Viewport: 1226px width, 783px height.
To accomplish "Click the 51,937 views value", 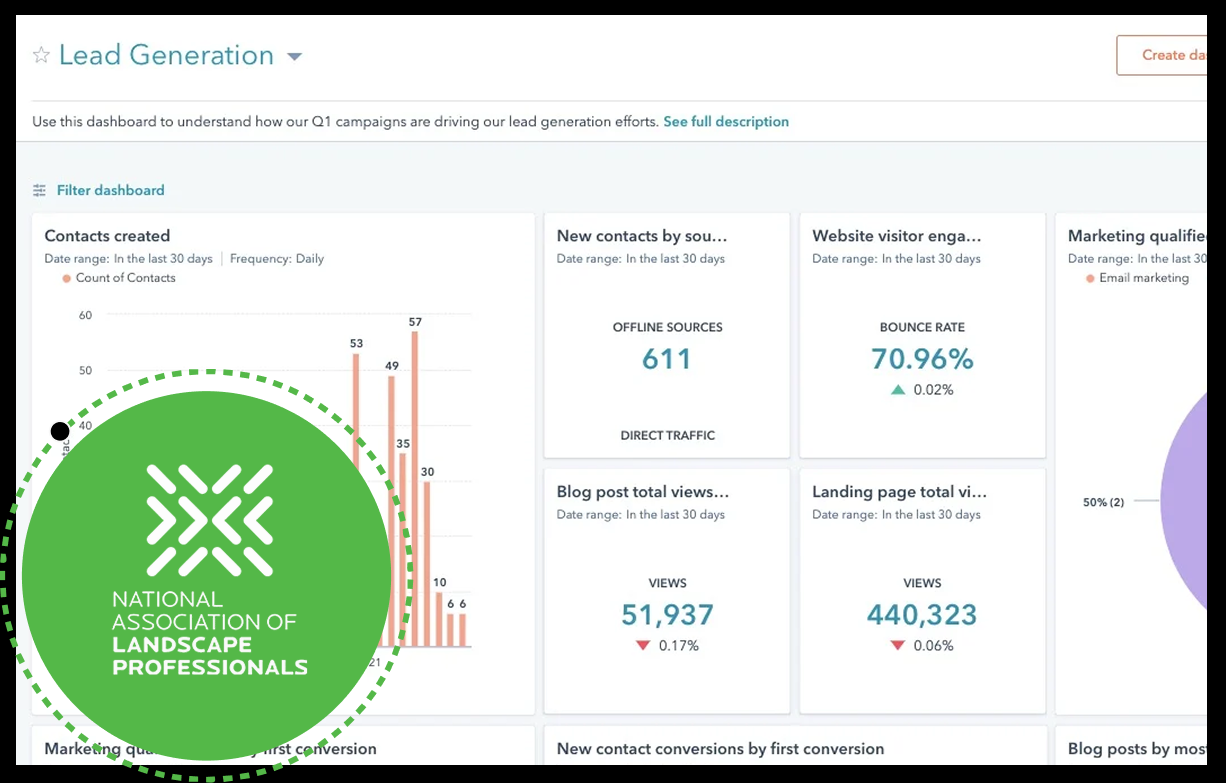I will 667,614.
